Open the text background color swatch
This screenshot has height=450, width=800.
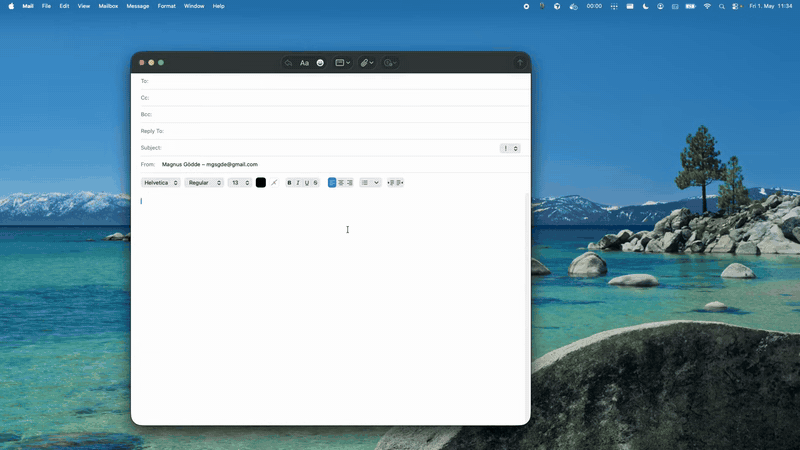(274, 183)
